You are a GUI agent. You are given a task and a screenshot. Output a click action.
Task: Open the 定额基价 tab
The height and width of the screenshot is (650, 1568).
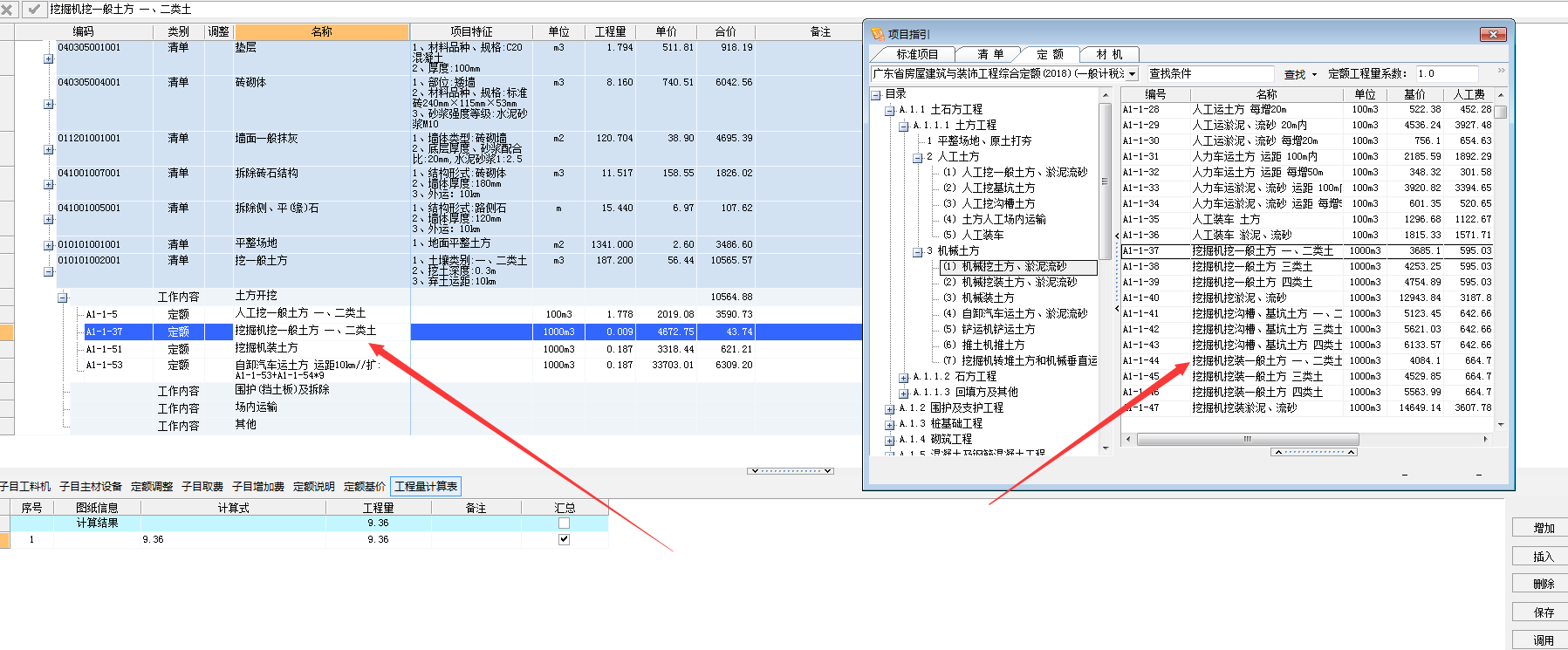[x=365, y=487]
